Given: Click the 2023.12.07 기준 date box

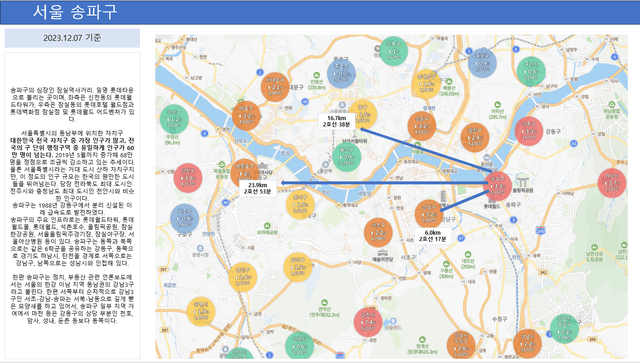Looking at the screenshot, I should (x=72, y=38).
